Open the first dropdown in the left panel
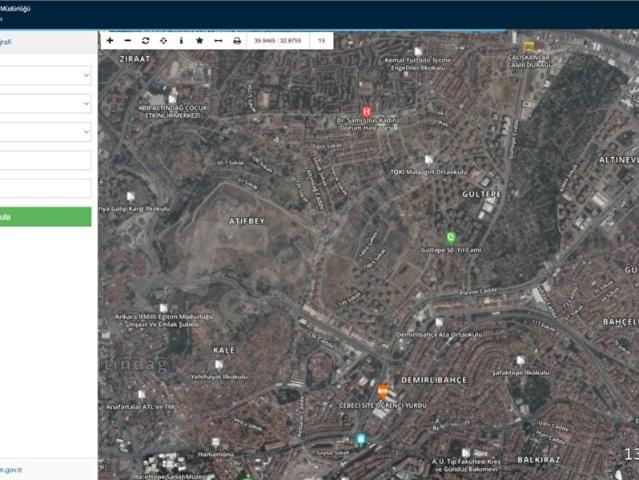The width and height of the screenshot is (639, 480). pyautogui.click(x=45, y=75)
